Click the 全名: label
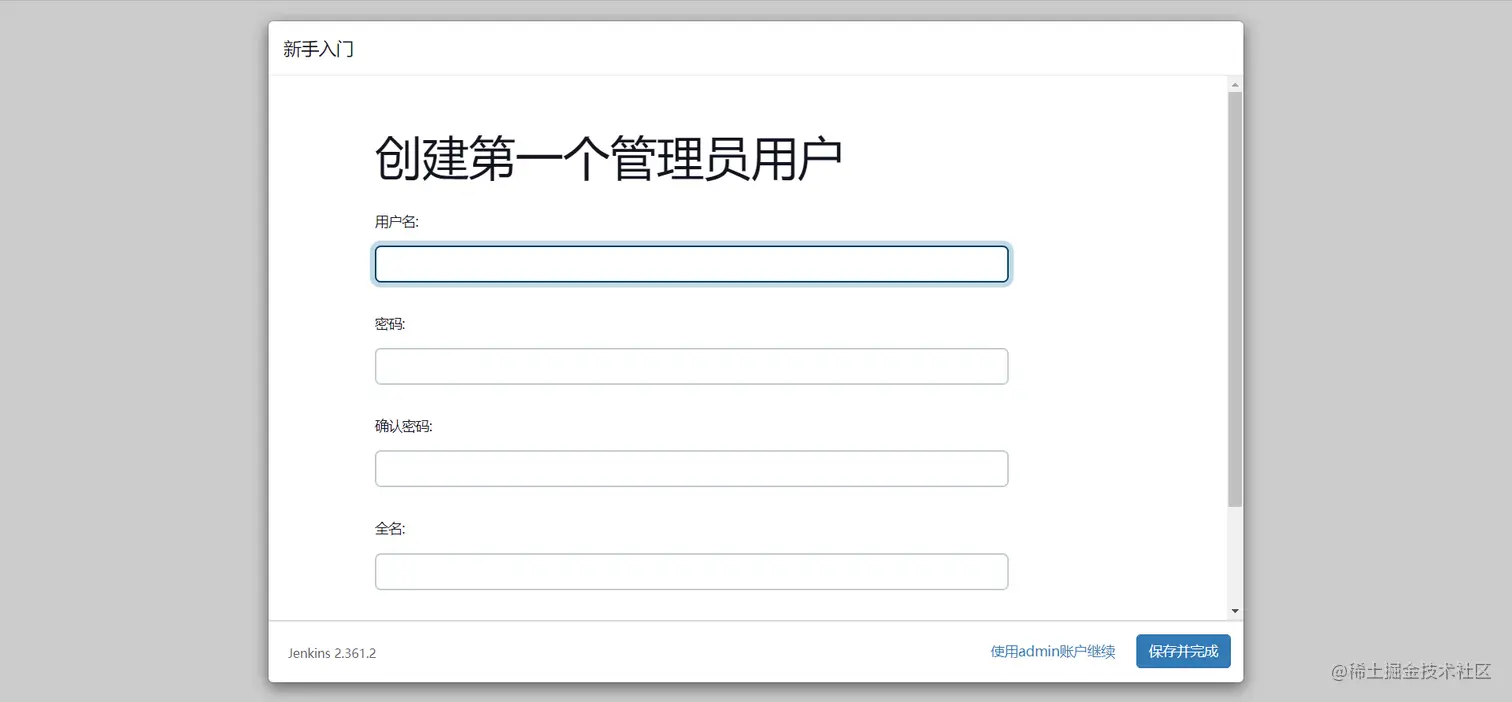 tap(390, 529)
